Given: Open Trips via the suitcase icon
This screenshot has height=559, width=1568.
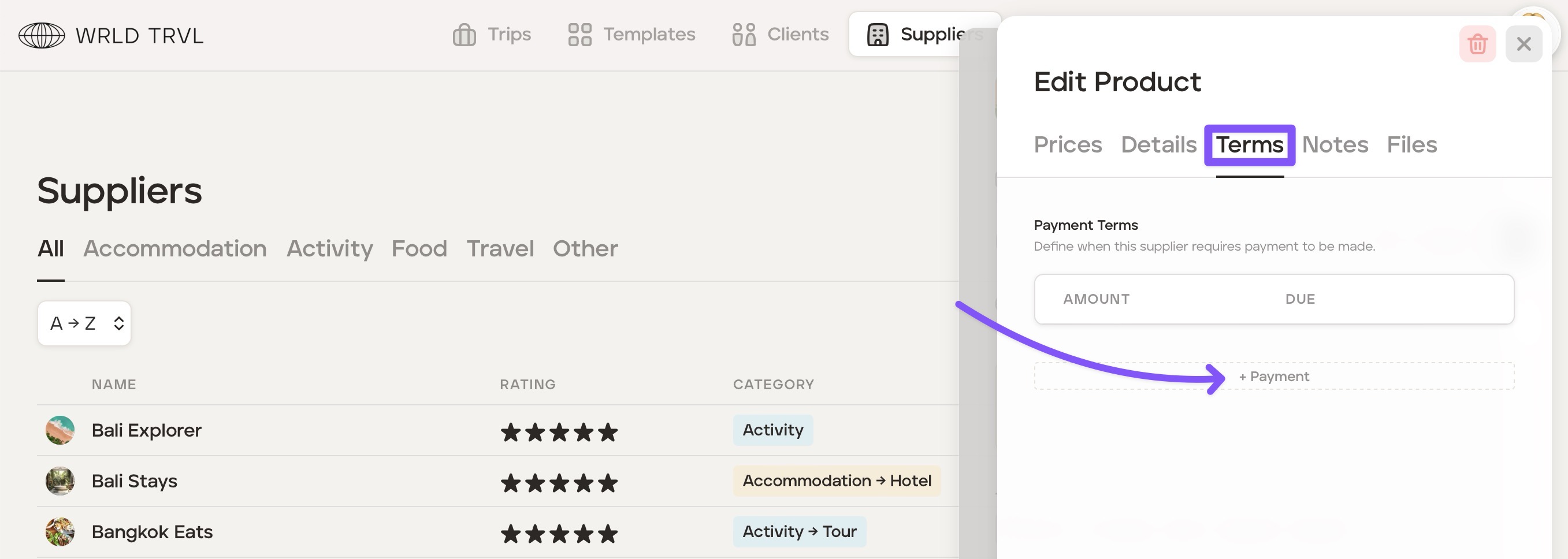Looking at the screenshot, I should click(x=464, y=35).
